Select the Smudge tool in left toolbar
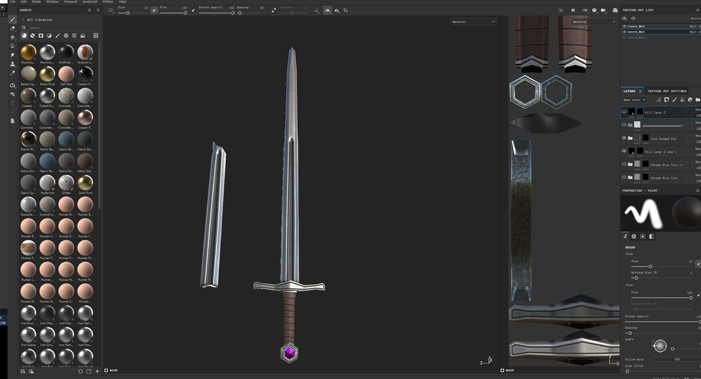701x379 pixels. [13, 55]
